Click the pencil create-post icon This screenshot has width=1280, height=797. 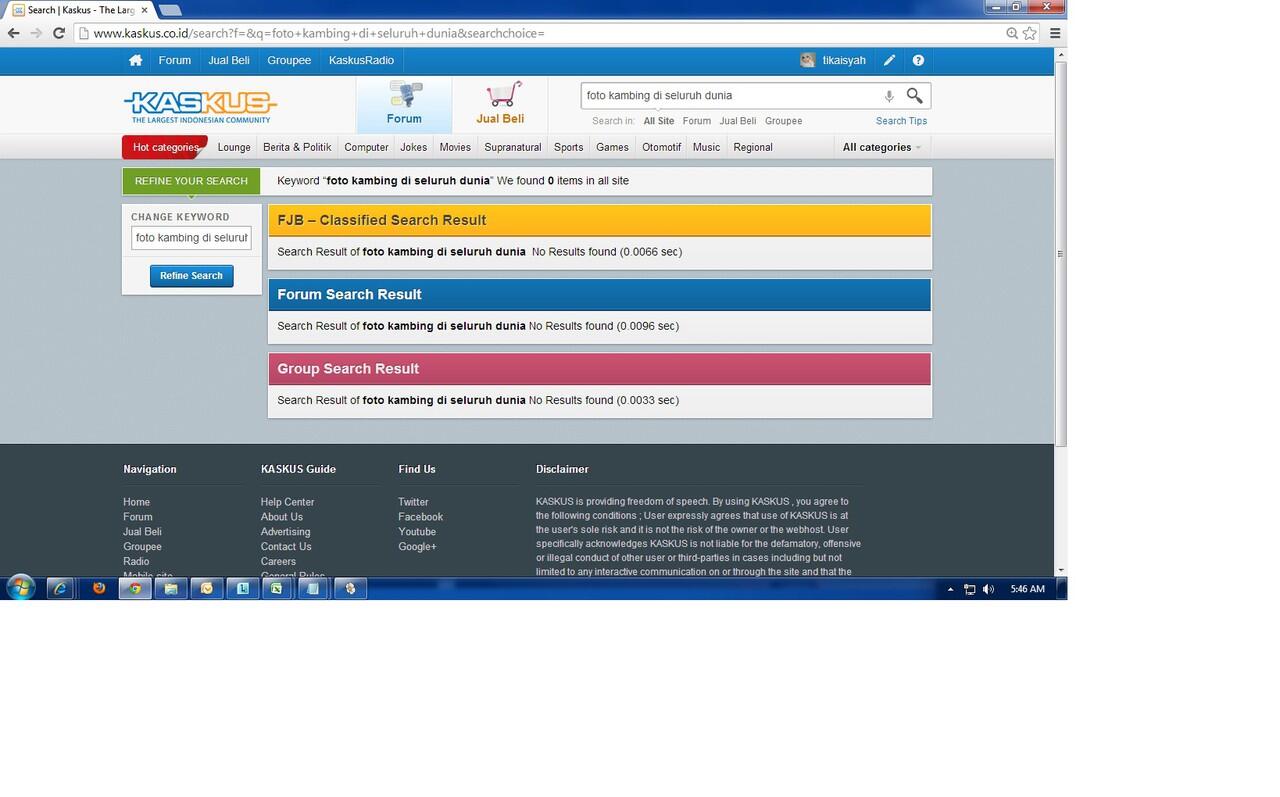889,60
